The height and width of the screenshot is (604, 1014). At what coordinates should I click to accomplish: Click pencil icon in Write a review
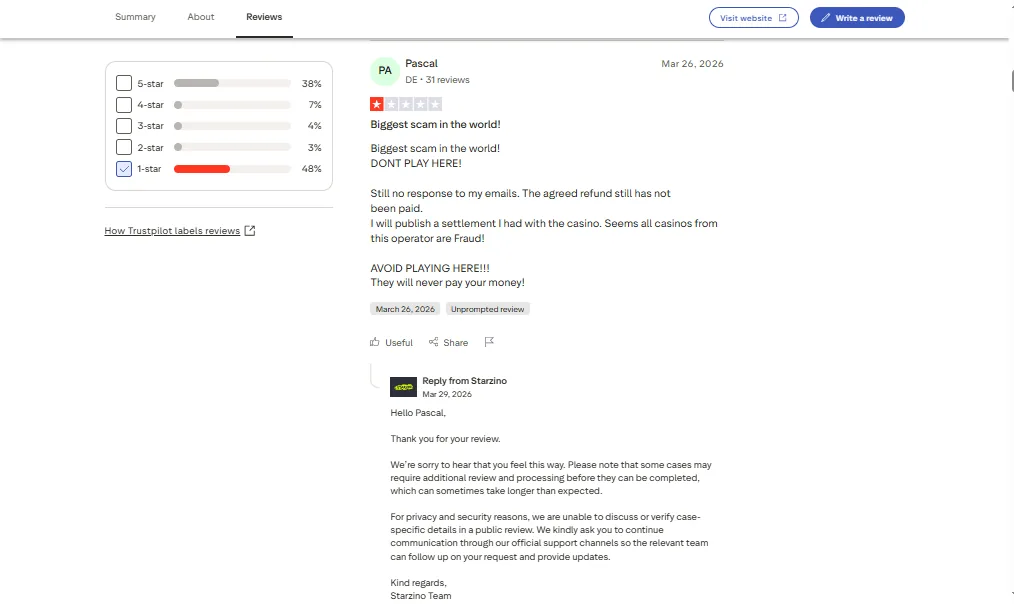click(x=825, y=17)
